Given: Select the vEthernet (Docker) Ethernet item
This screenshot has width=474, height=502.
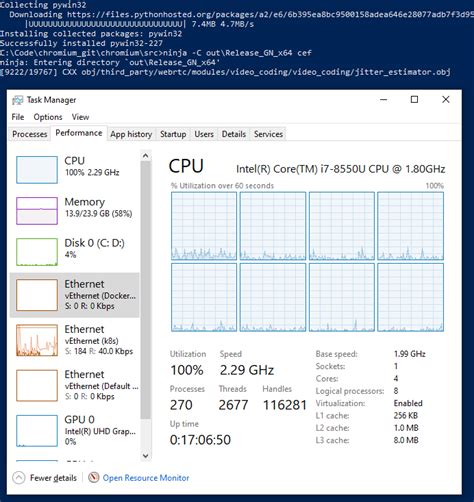Looking at the screenshot, I should [x=75, y=295].
